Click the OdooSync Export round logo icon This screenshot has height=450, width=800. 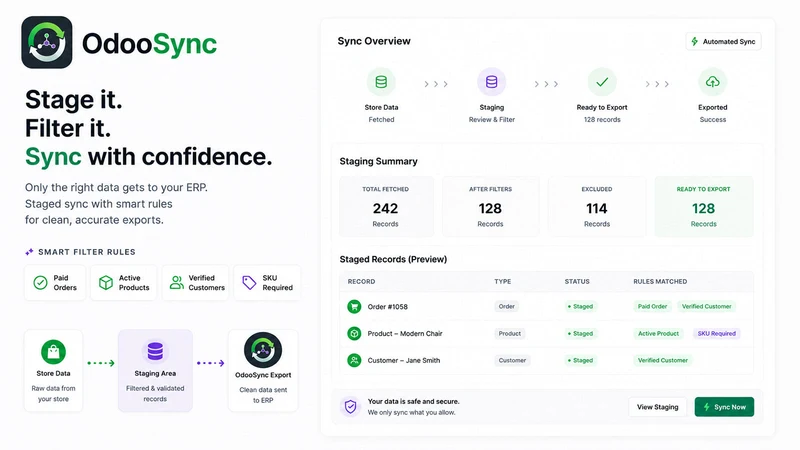click(263, 350)
